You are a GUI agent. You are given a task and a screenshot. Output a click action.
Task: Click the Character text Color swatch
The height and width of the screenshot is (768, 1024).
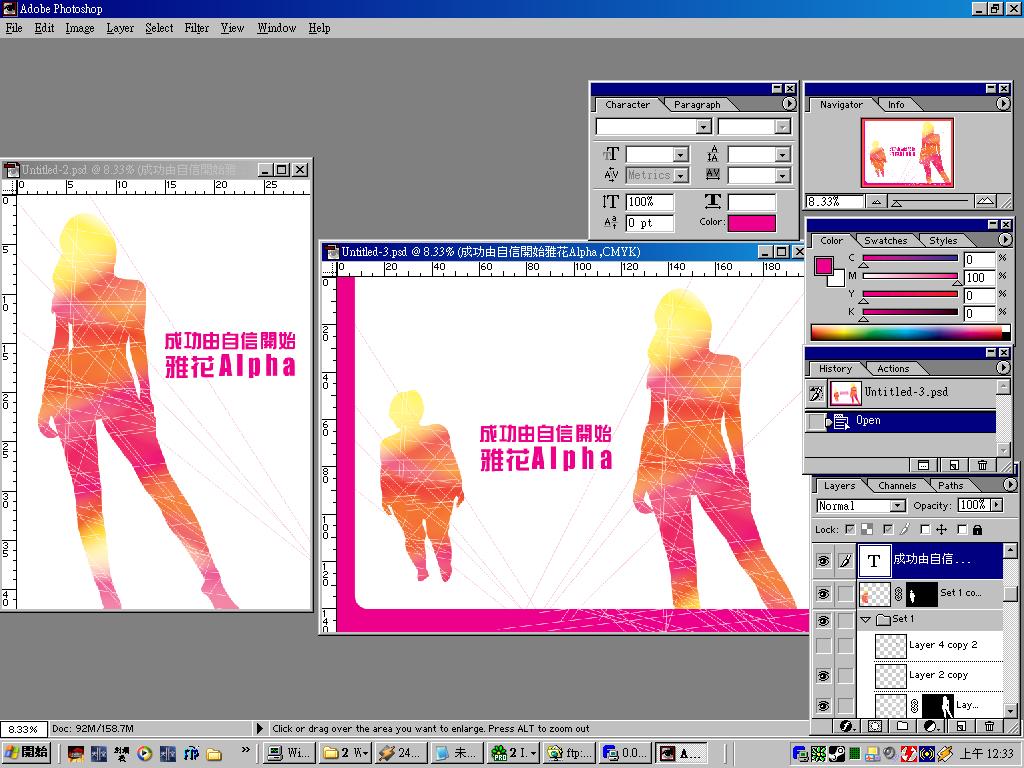[752, 223]
